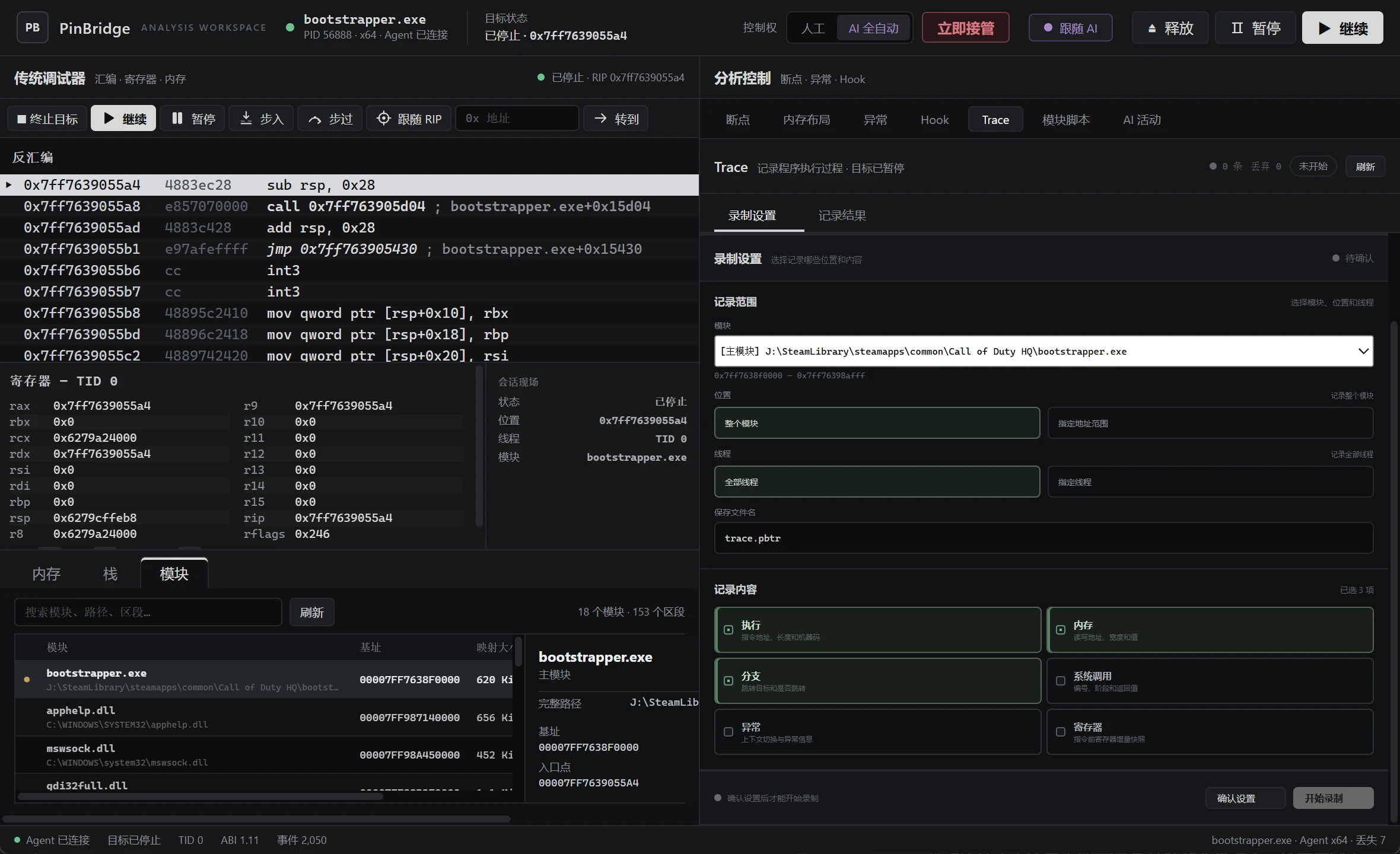Select the bootstrapper.exe module row
The width and height of the screenshot is (1400, 854).
[265, 680]
